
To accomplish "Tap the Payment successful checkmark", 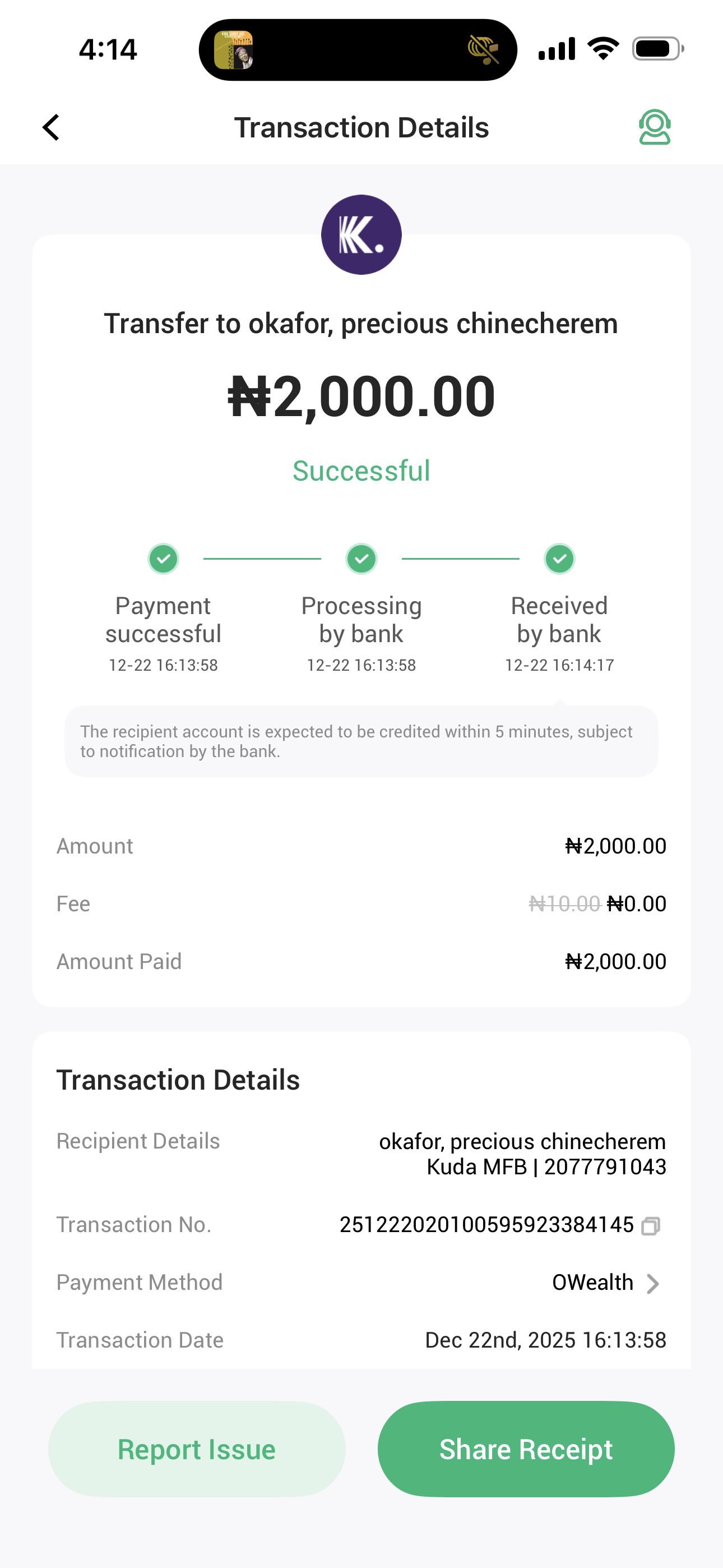I will click(x=163, y=559).
